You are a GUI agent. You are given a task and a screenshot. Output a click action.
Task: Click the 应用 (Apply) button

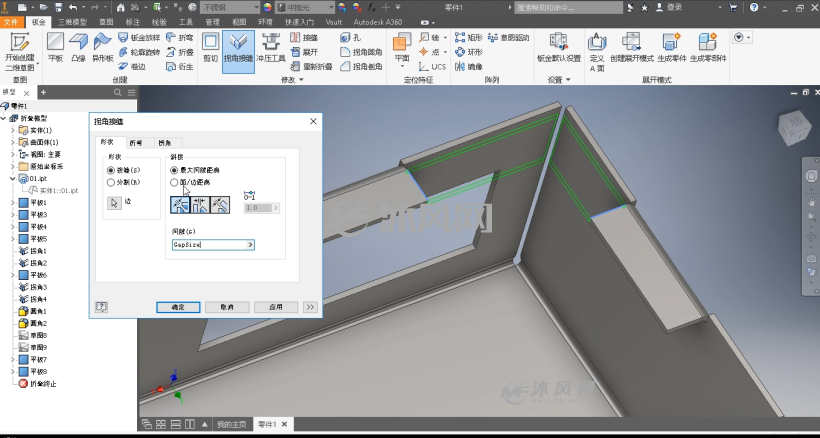click(276, 307)
